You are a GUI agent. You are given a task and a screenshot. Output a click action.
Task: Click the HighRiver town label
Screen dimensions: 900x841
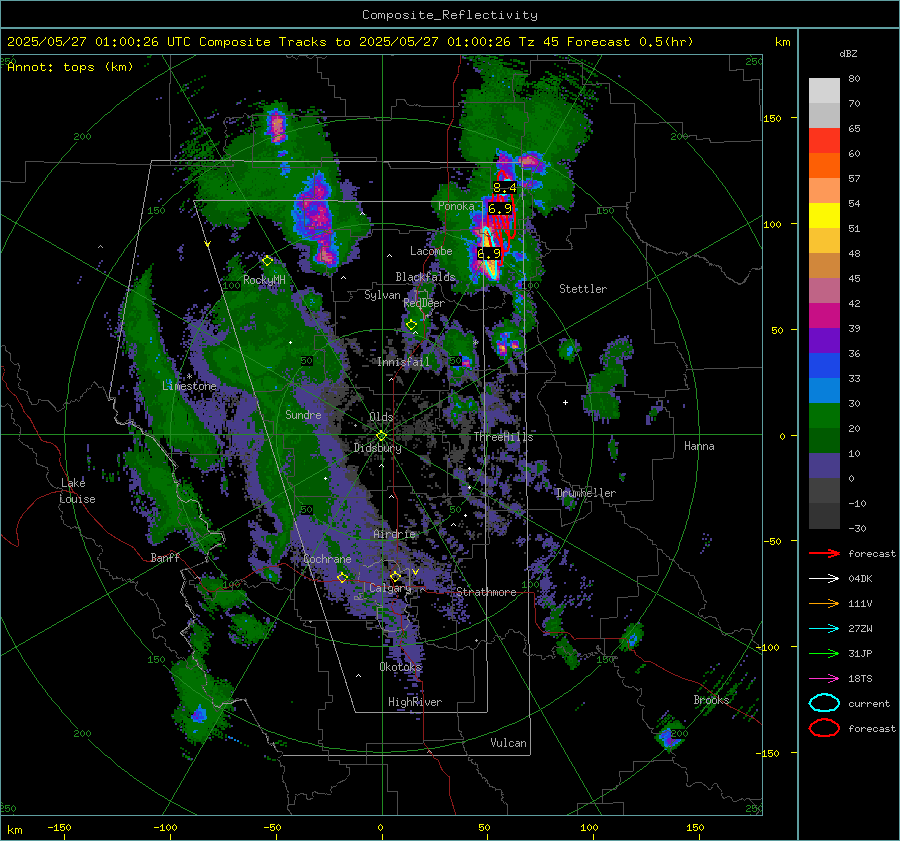pos(414,702)
